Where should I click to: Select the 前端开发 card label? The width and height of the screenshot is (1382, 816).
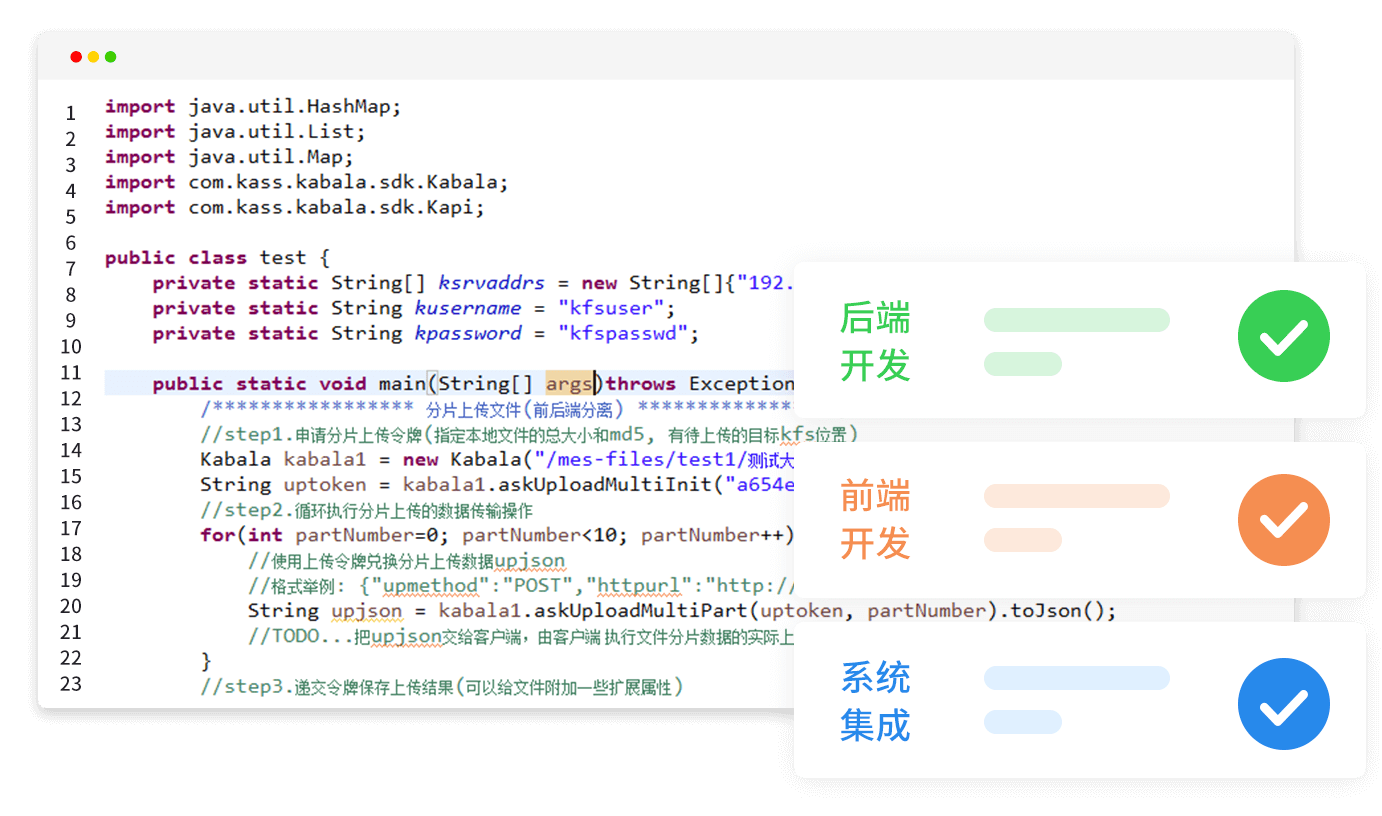click(875, 520)
